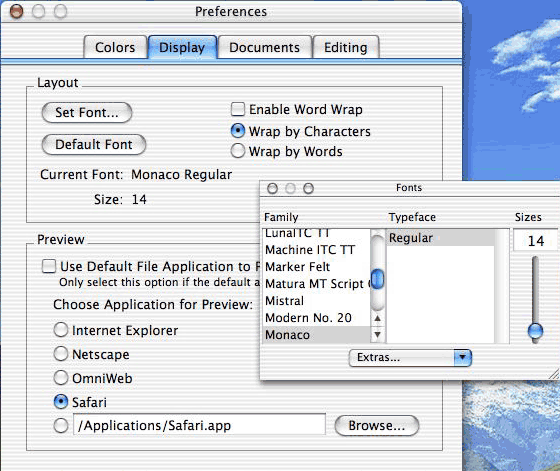Viewport: 560px width, 471px height.
Task: Select the custom application path radio button
Action: [61, 426]
